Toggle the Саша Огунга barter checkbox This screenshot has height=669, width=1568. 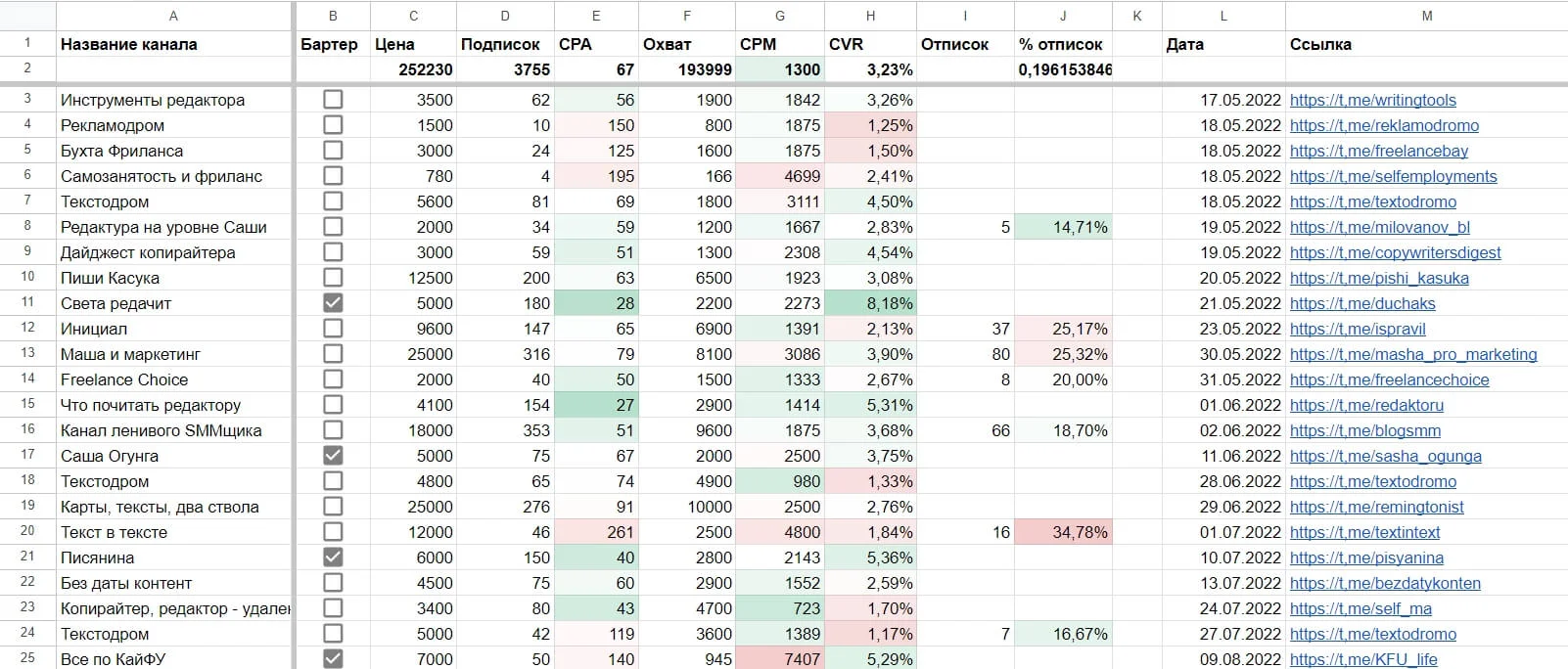(333, 456)
